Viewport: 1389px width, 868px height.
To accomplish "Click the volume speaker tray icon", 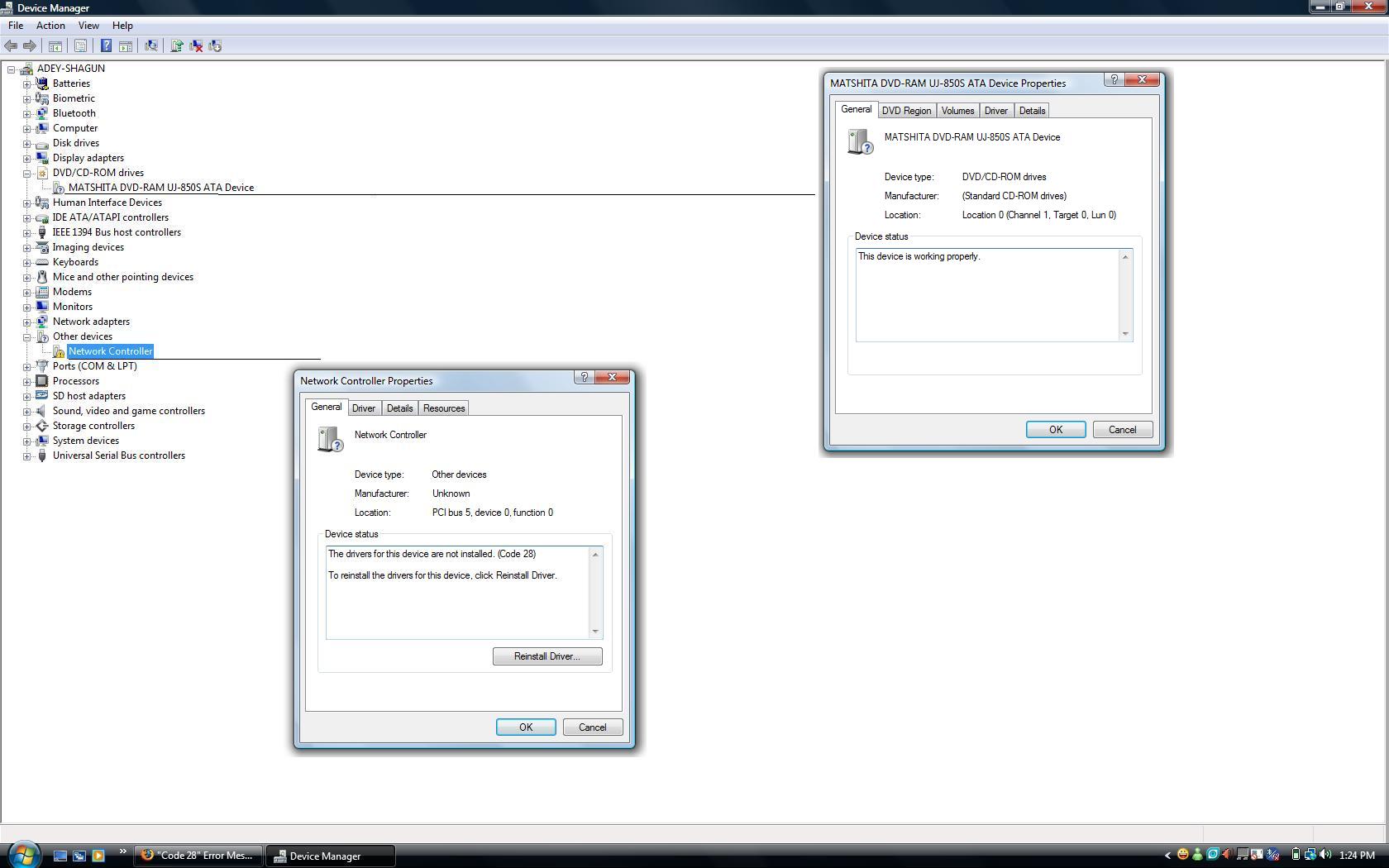I will click(x=1325, y=855).
